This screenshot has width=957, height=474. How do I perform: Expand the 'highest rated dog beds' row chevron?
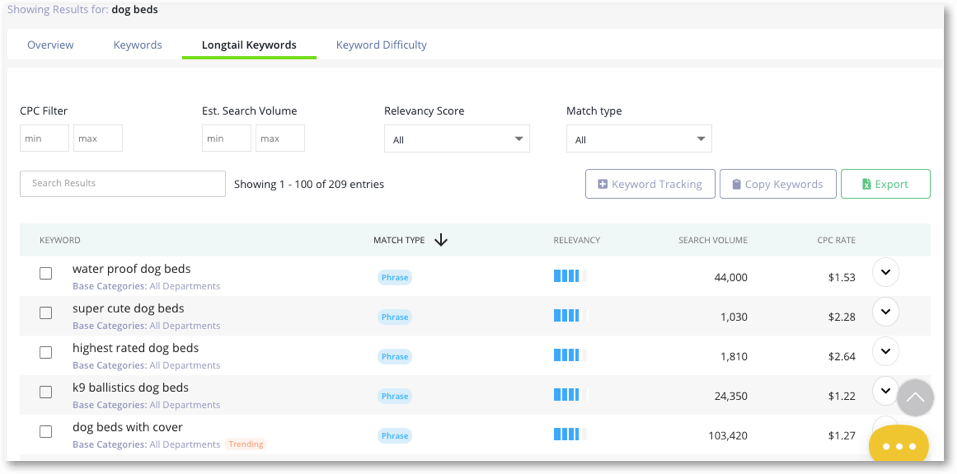coord(886,351)
